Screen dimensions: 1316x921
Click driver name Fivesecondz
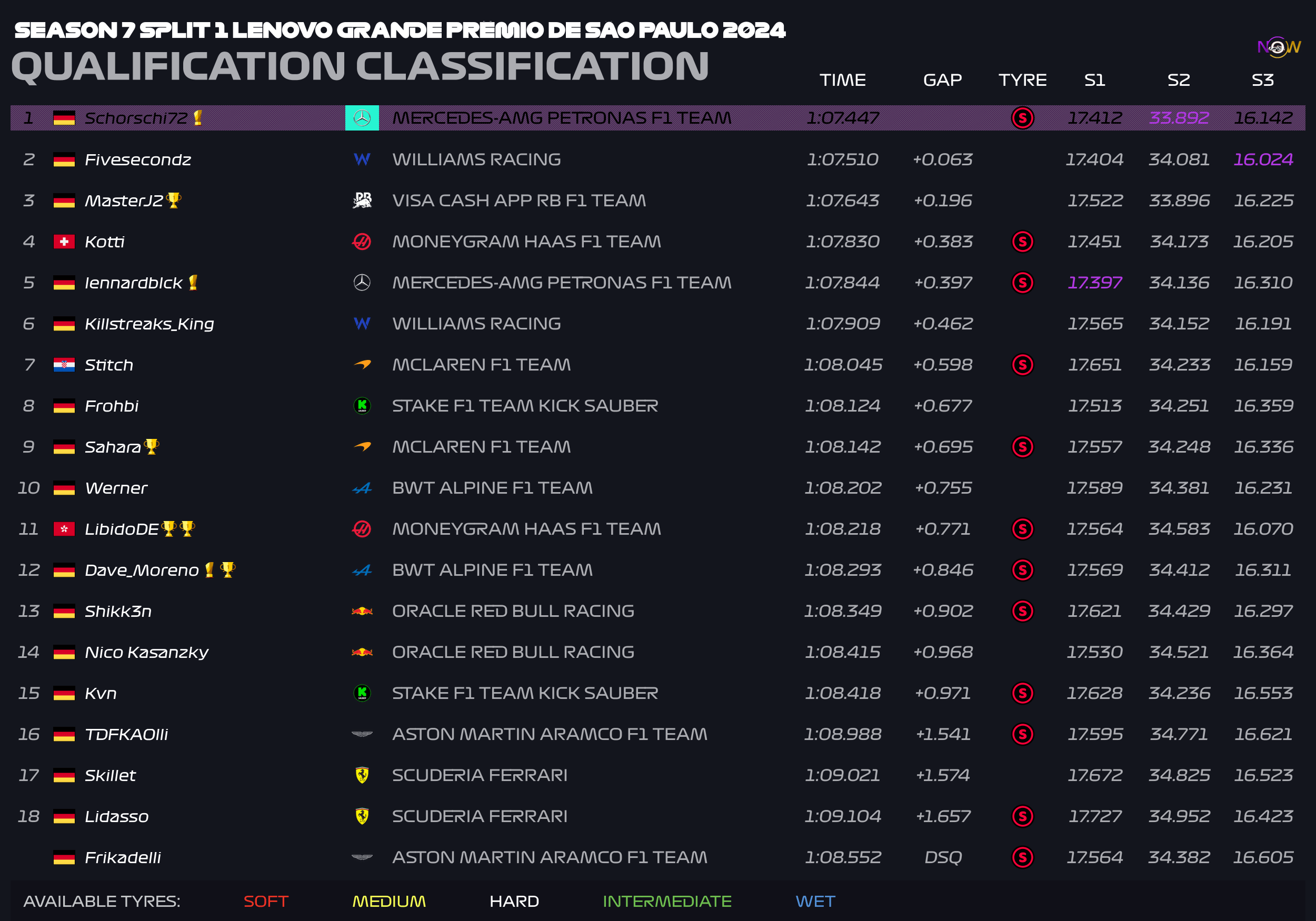[138, 159]
